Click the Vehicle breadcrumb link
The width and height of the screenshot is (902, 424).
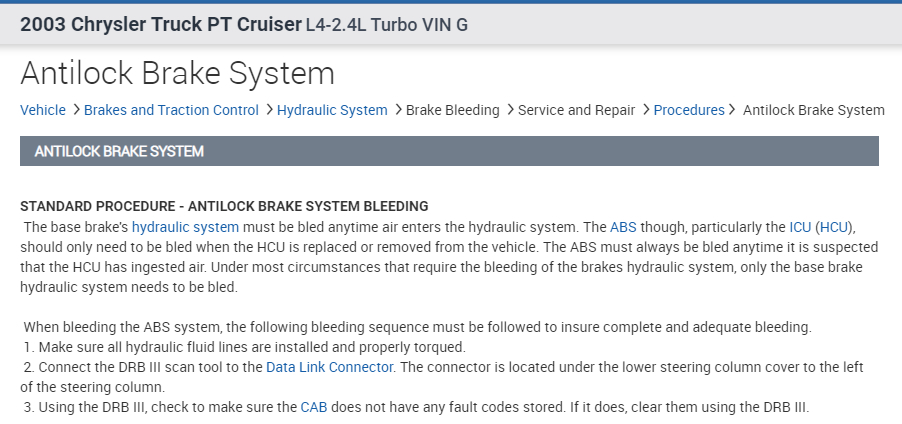tap(42, 110)
